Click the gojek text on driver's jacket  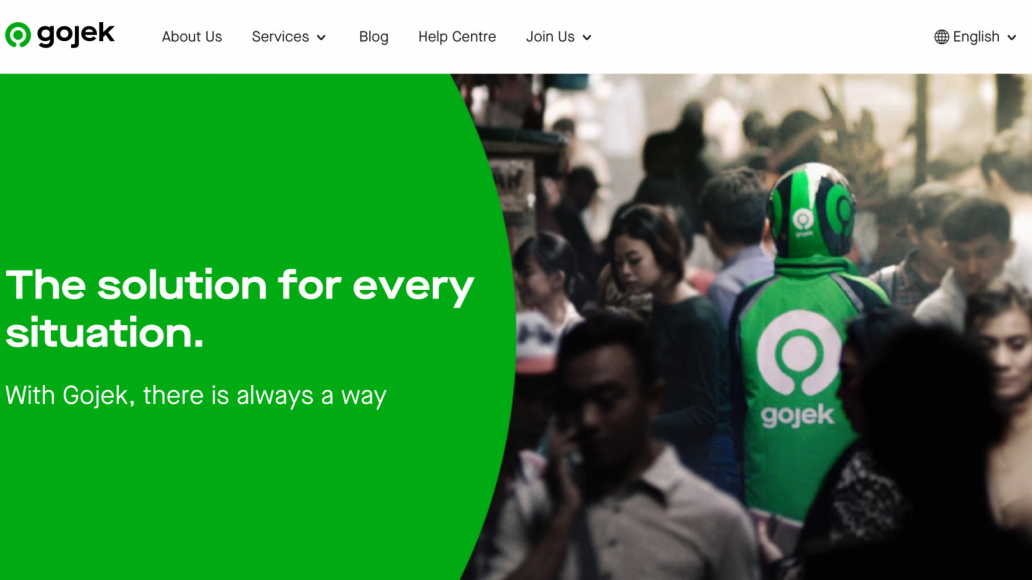pos(797,417)
